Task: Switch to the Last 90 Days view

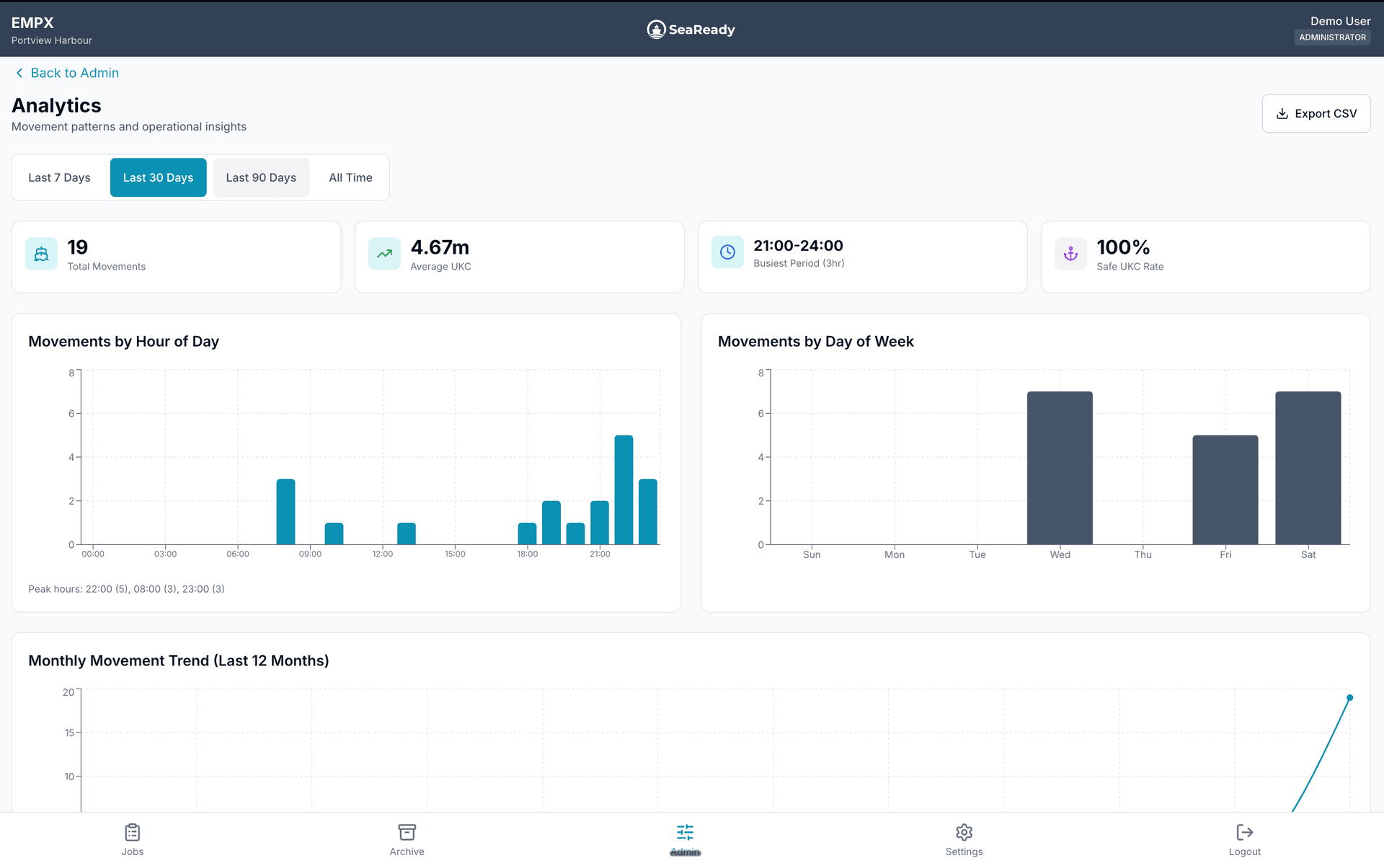Action: click(x=261, y=177)
